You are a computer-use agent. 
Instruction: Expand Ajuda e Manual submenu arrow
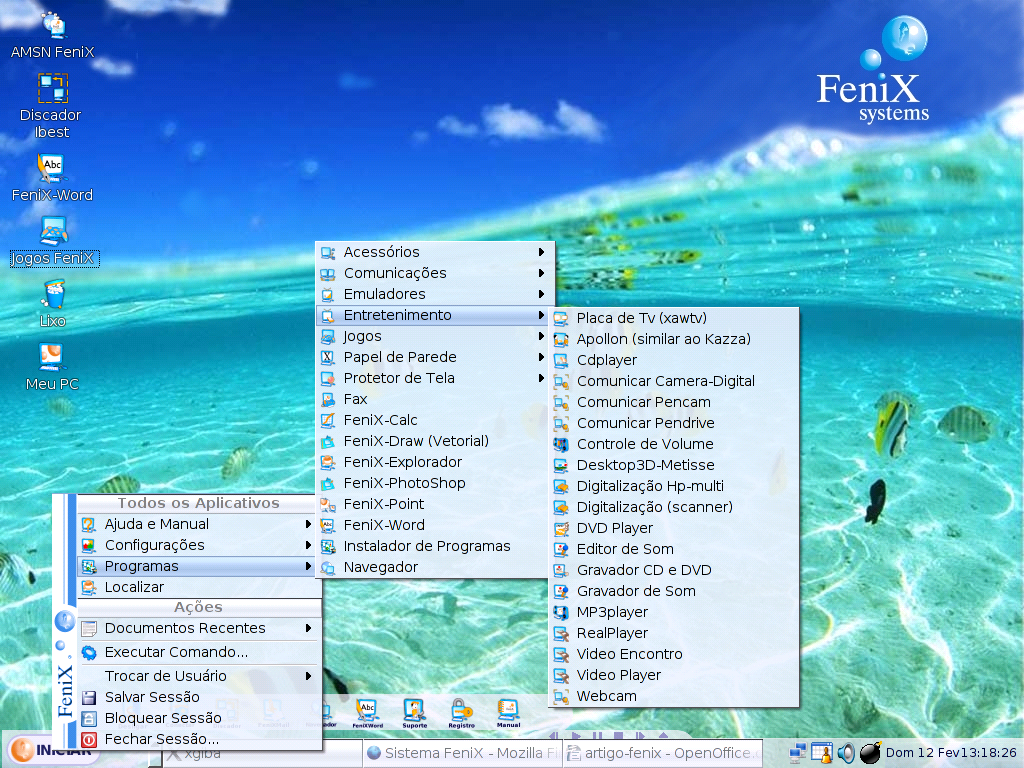pyautogui.click(x=308, y=524)
